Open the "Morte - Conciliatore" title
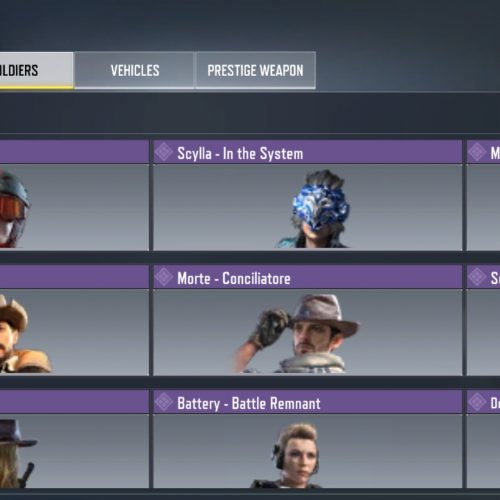Viewport: 500px width, 500px height. pyautogui.click(x=234, y=278)
